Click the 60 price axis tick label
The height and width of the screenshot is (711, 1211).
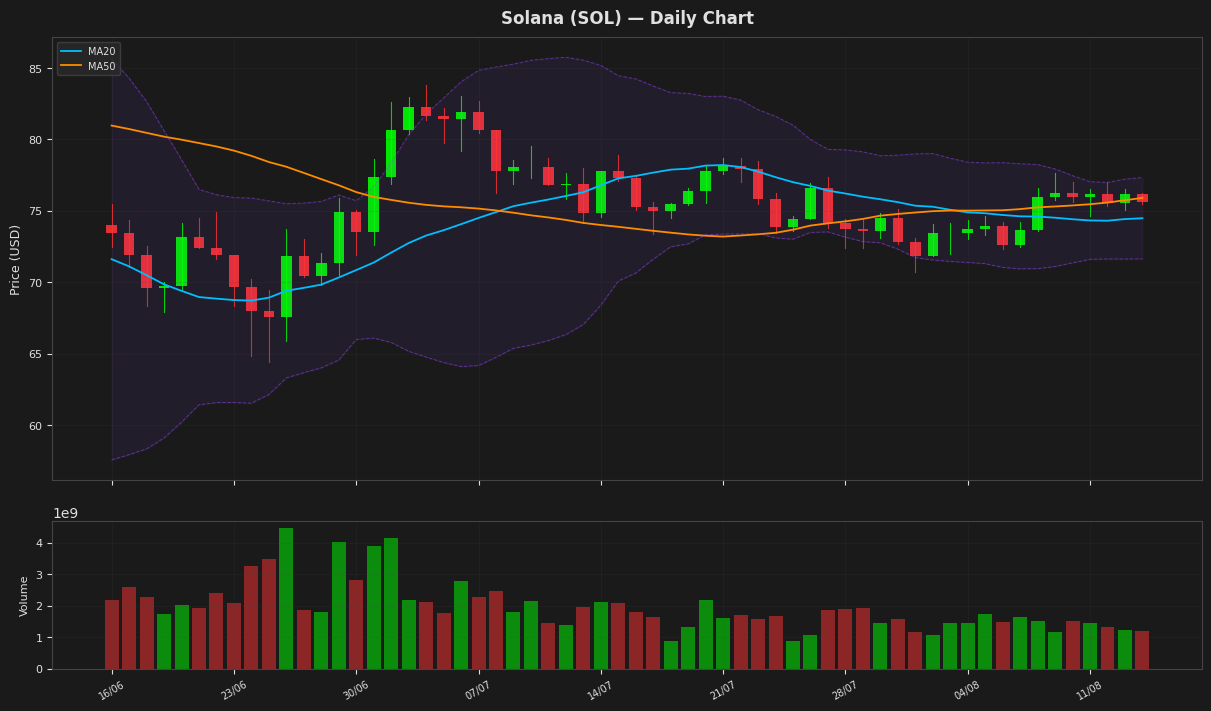click(35, 426)
